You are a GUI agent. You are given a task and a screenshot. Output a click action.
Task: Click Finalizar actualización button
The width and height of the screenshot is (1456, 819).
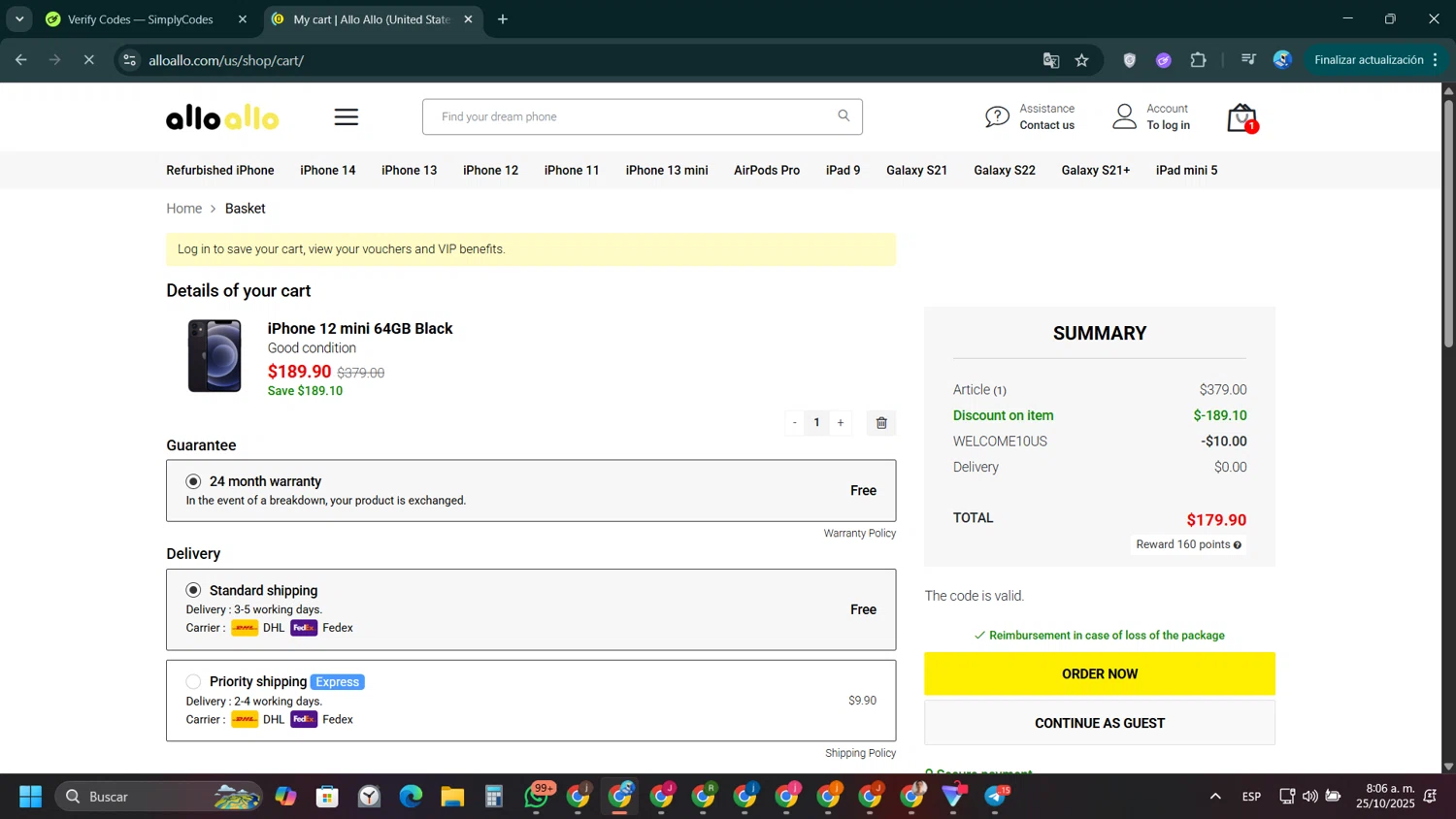tap(1369, 60)
